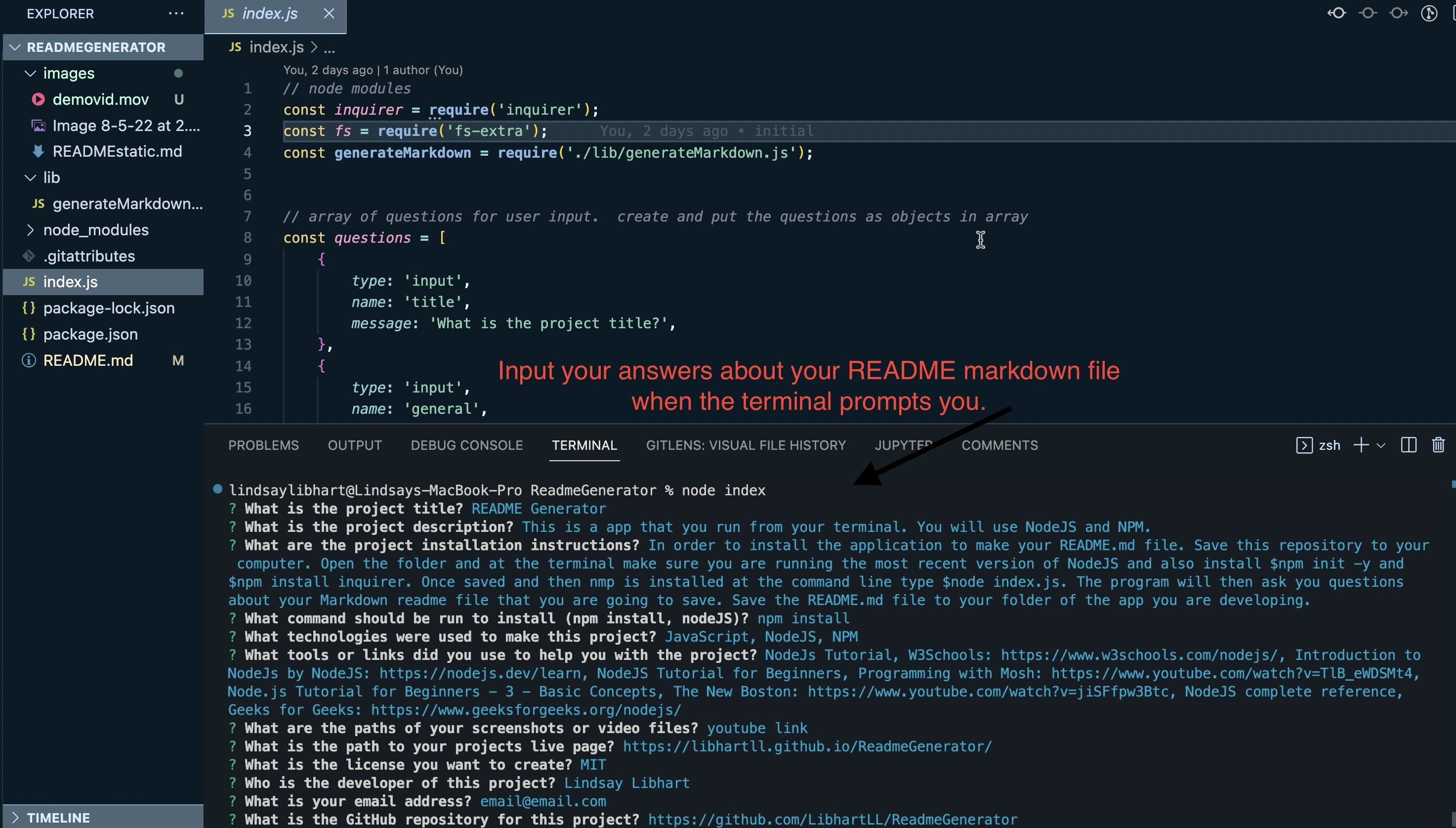The height and width of the screenshot is (828, 1456).
Task: Click the New Terminal plus icon
Action: pyautogui.click(x=1361, y=445)
